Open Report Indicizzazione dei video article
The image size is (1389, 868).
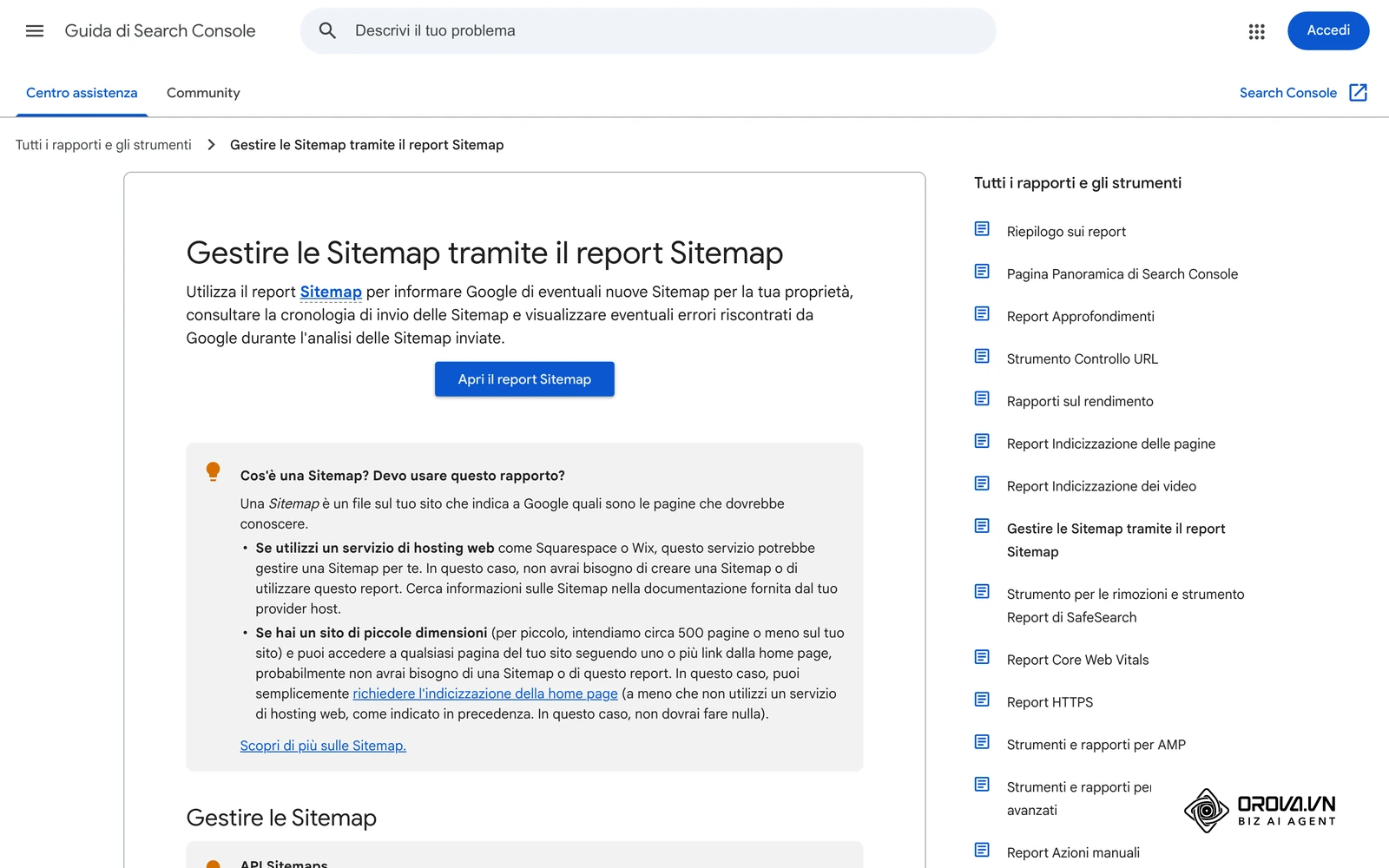tap(1102, 487)
